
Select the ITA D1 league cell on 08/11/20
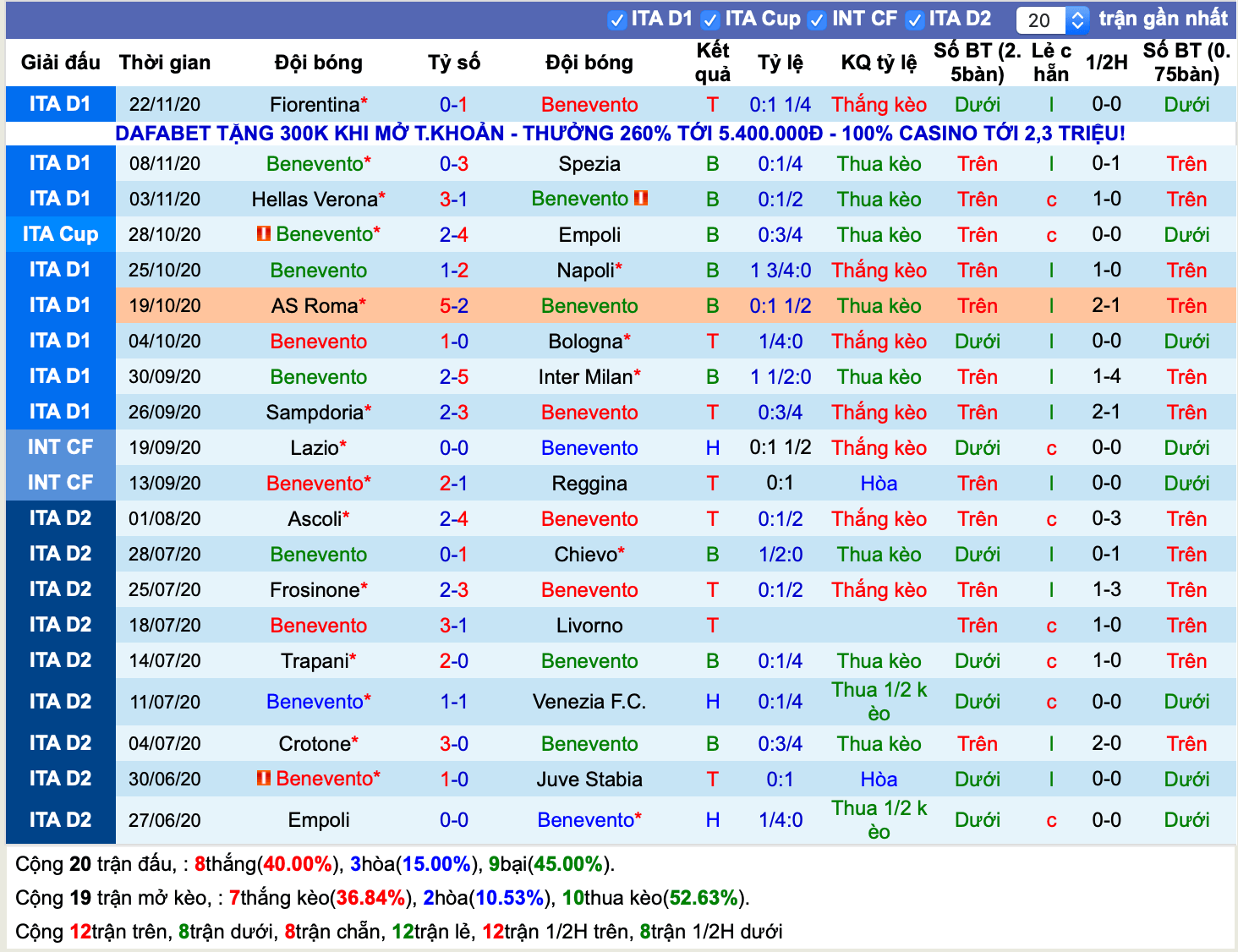tap(61, 163)
